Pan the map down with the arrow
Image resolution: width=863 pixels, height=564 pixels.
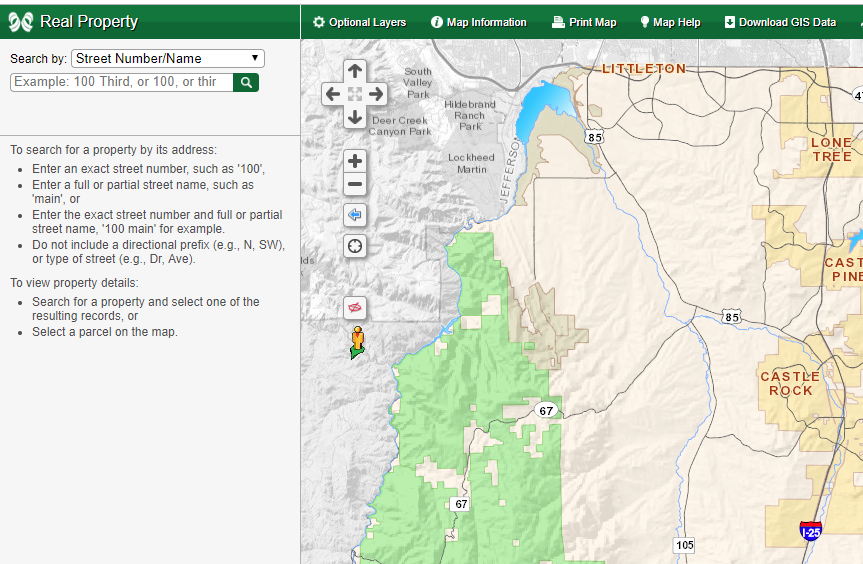tap(355, 116)
